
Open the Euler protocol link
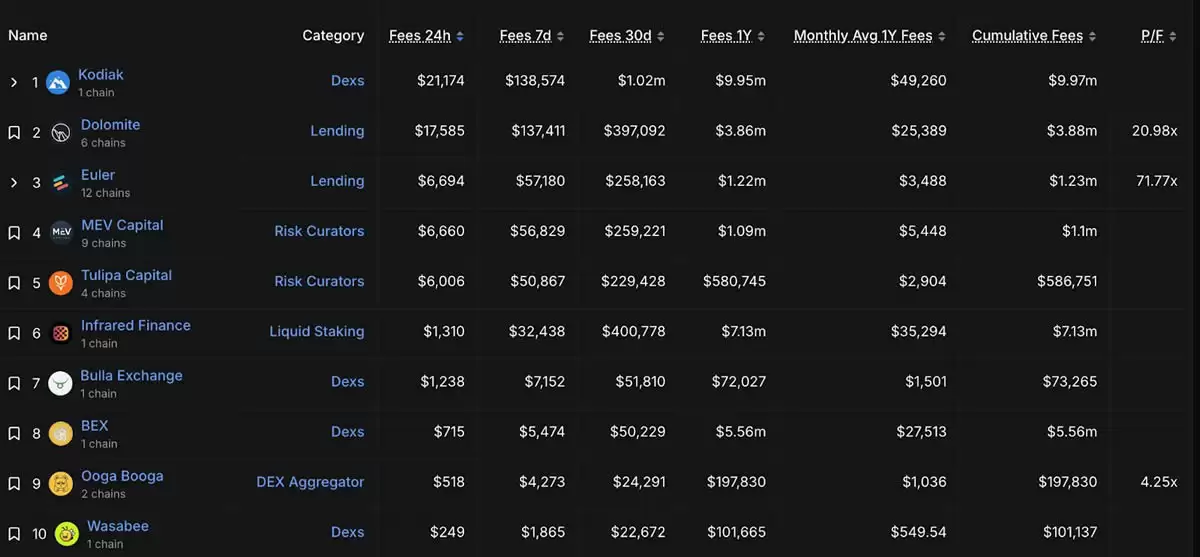pyautogui.click(x=98, y=175)
